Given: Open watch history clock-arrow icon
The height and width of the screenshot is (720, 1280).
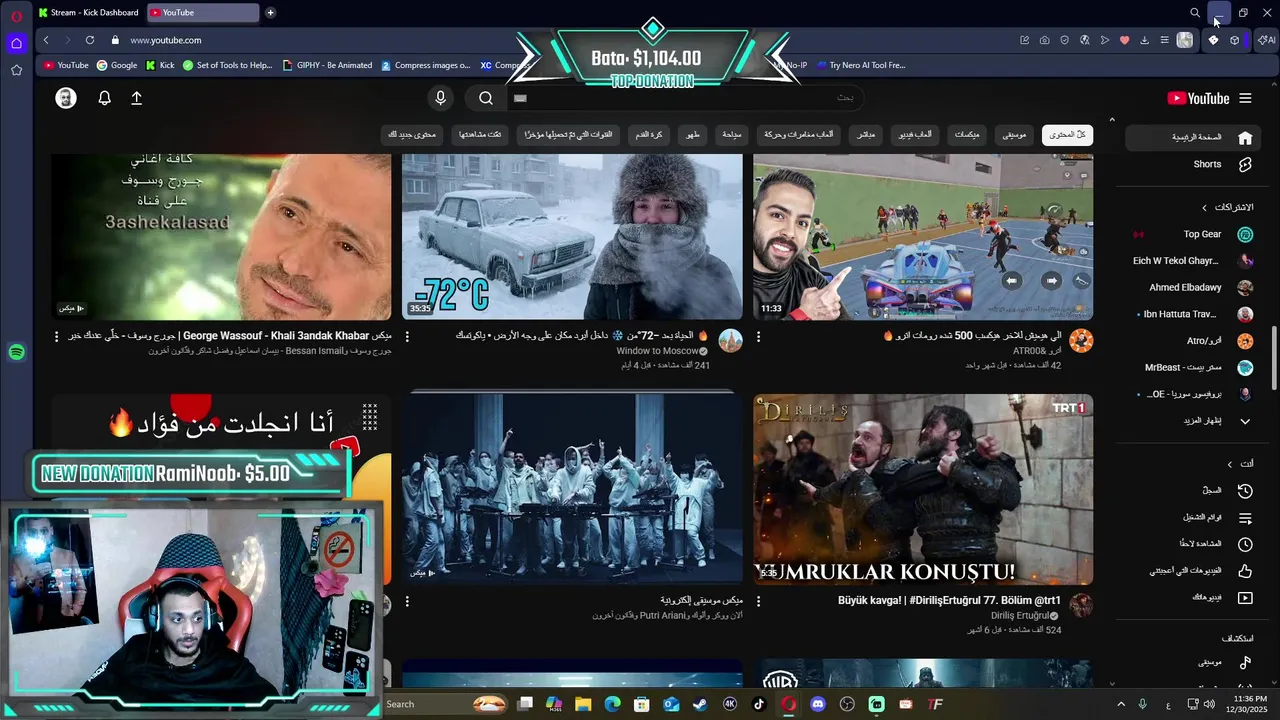Looking at the screenshot, I should pos(1245,491).
